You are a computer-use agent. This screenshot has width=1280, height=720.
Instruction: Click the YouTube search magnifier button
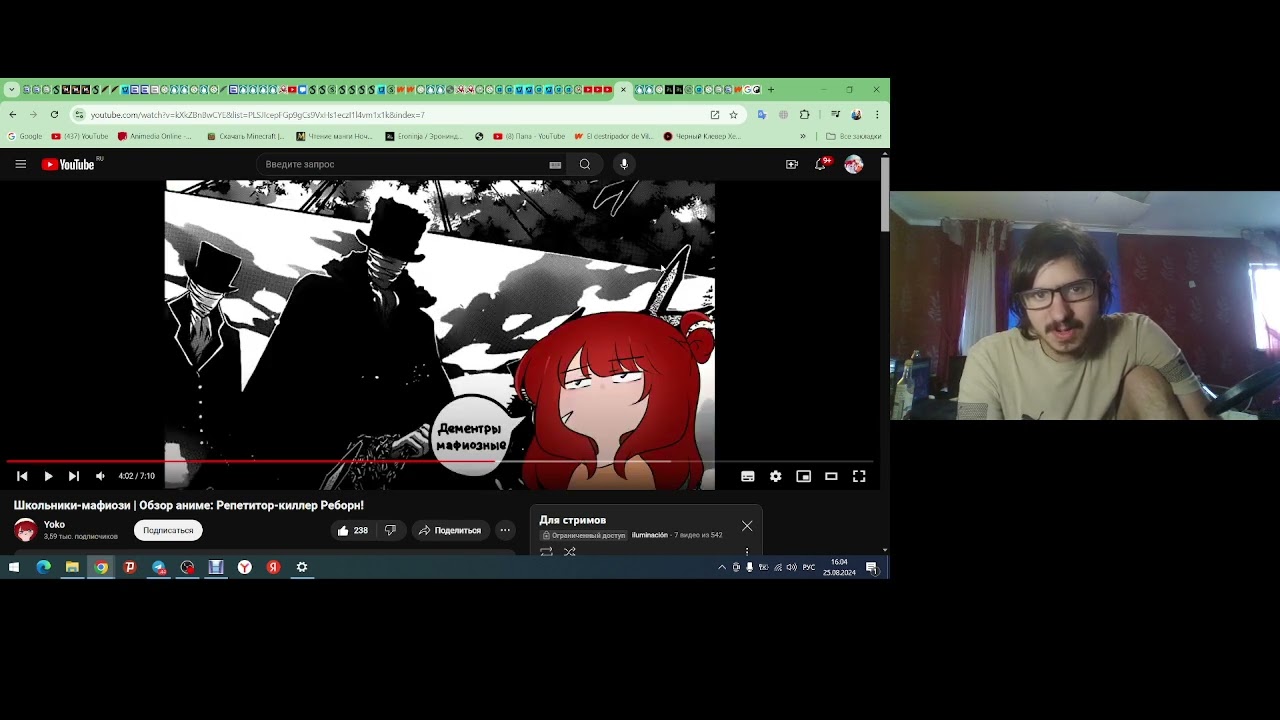(585, 164)
